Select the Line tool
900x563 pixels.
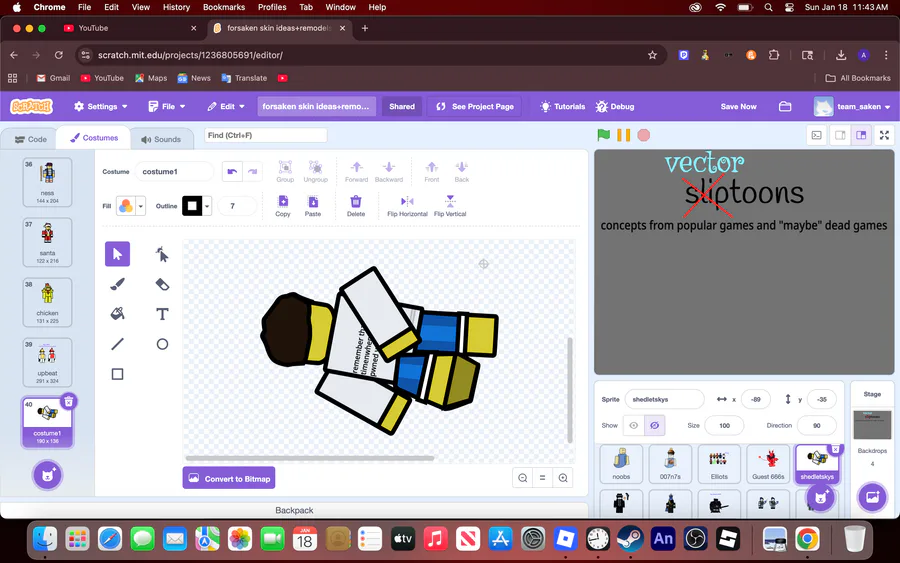pyautogui.click(x=117, y=344)
